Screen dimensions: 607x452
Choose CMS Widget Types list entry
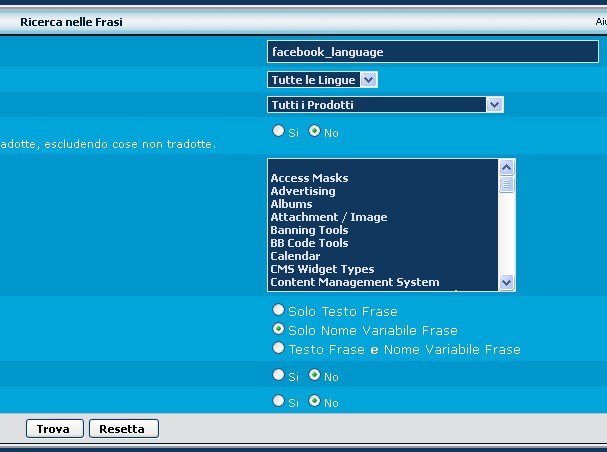tap(322, 269)
